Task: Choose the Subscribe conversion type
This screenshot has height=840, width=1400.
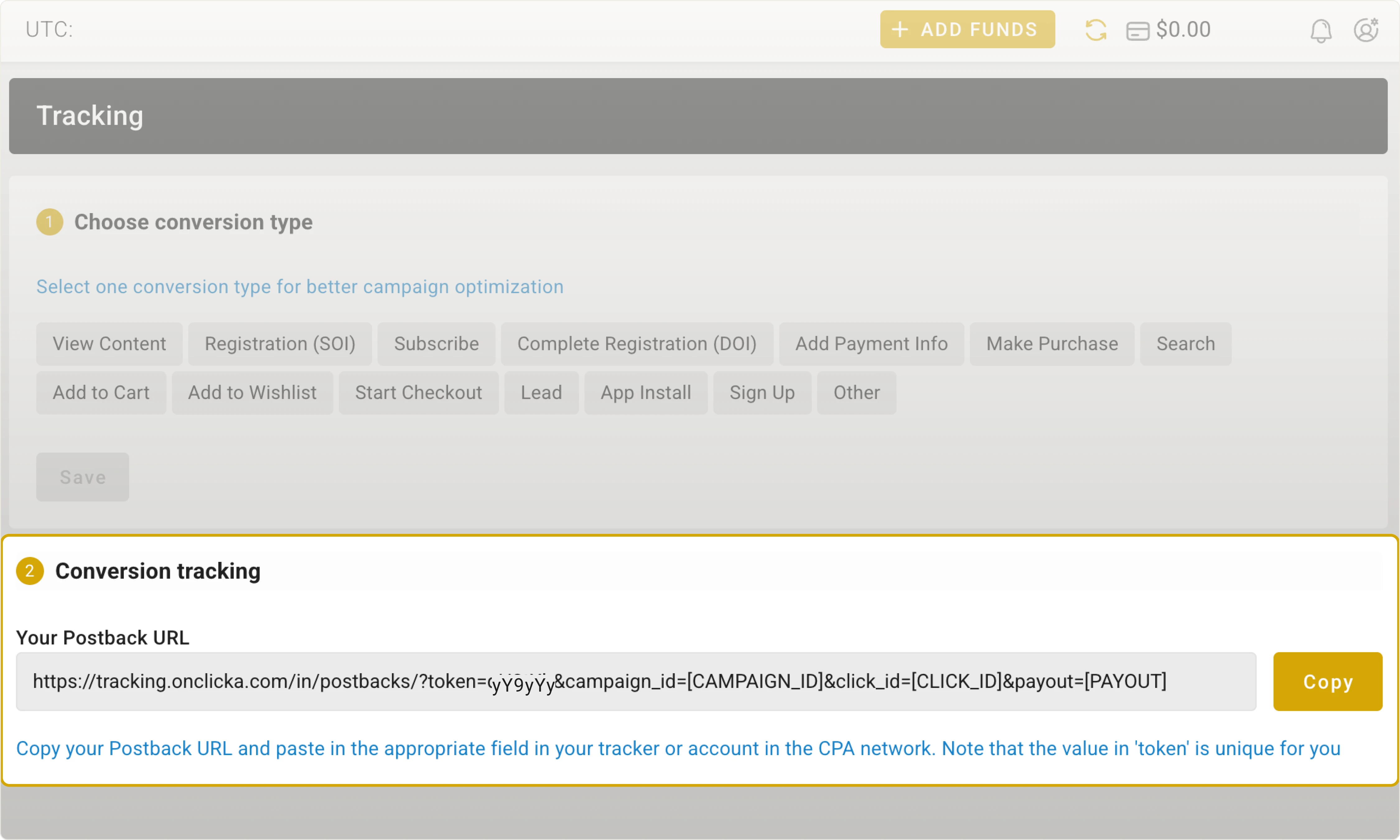Action: tap(436, 343)
